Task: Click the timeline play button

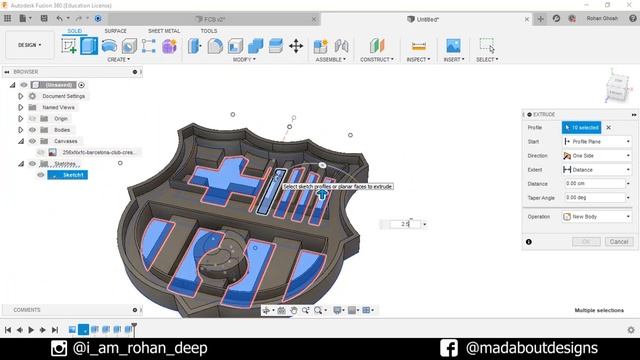Action: tap(31, 330)
